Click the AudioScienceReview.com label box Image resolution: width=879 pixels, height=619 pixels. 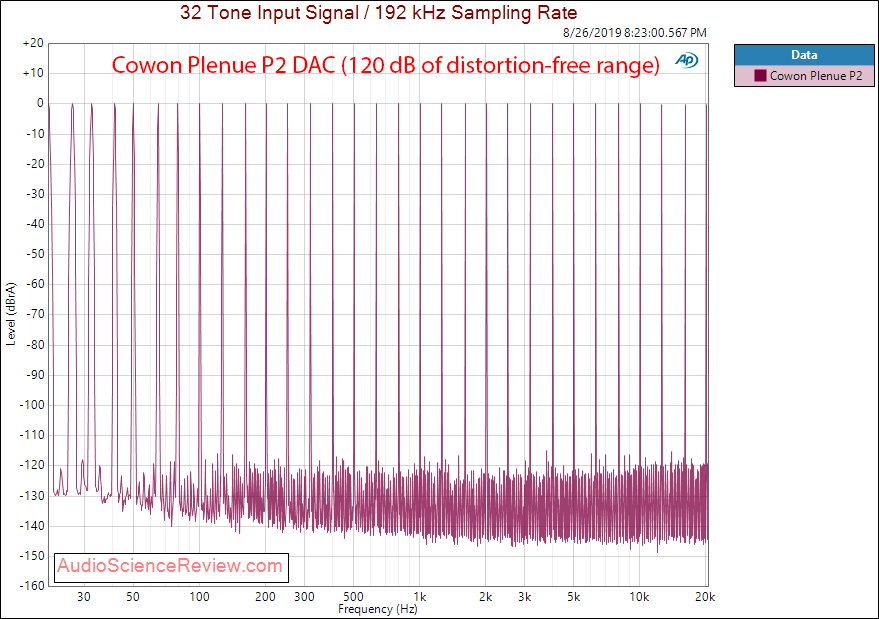[x=172, y=567]
